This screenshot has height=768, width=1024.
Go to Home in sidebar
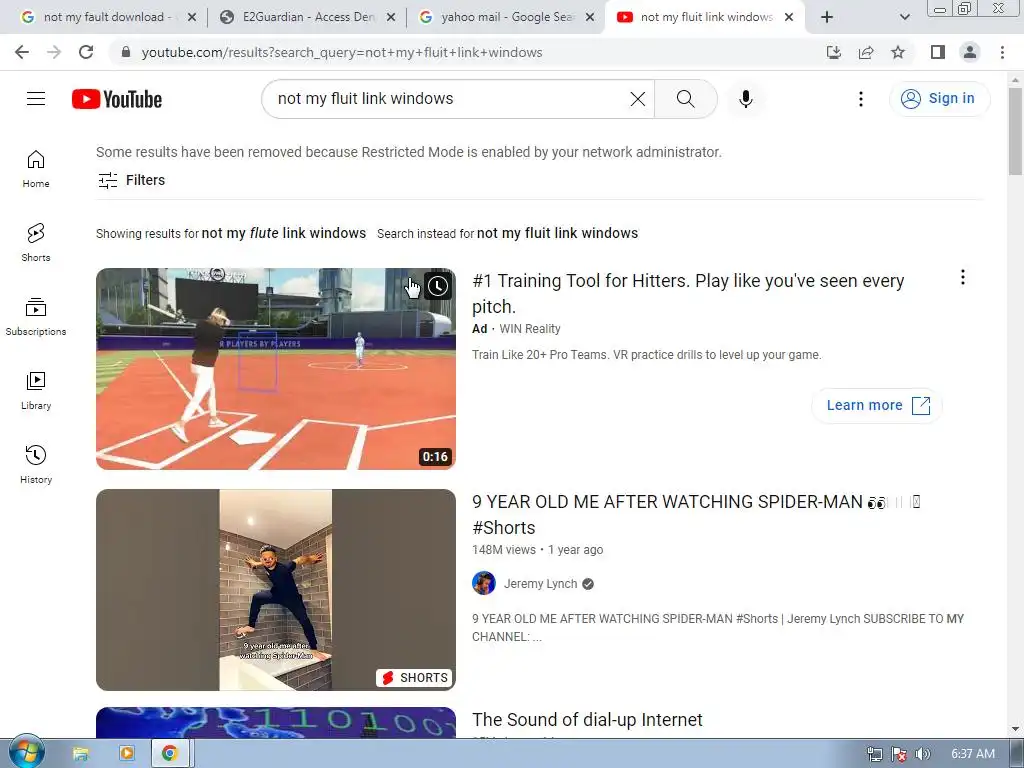tap(36, 168)
